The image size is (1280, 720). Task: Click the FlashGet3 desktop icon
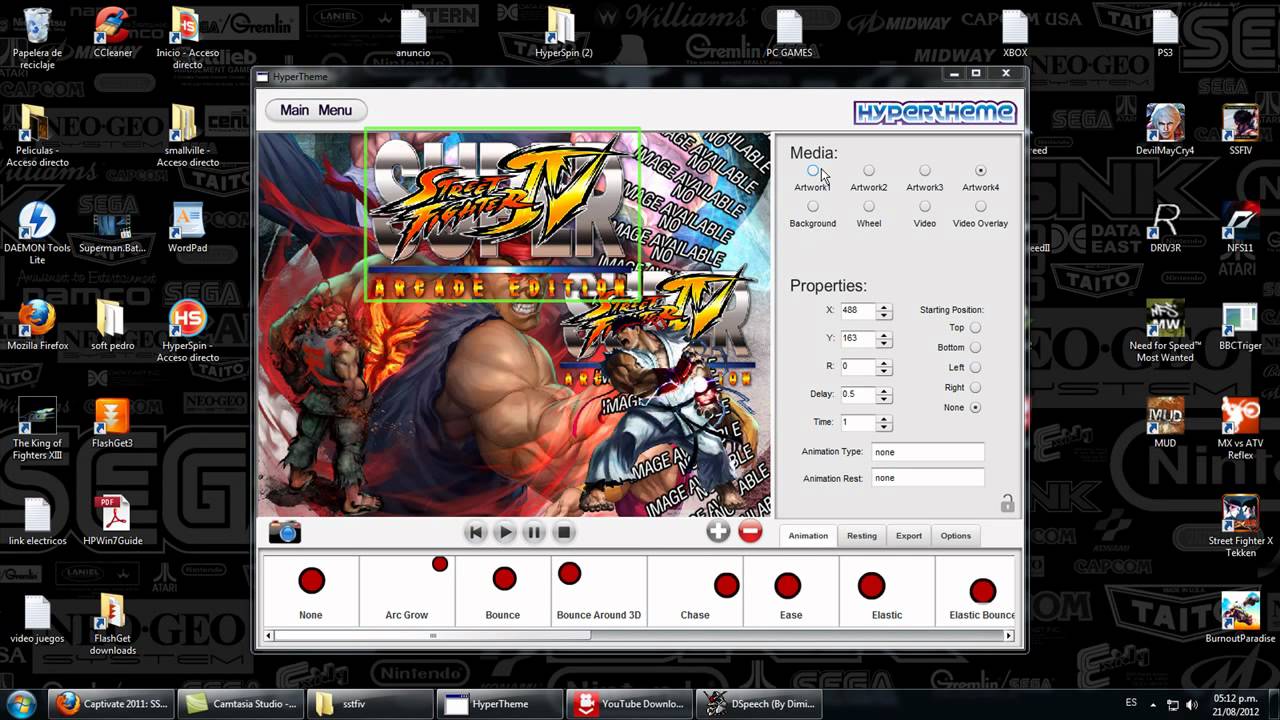pyautogui.click(x=112, y=423)
